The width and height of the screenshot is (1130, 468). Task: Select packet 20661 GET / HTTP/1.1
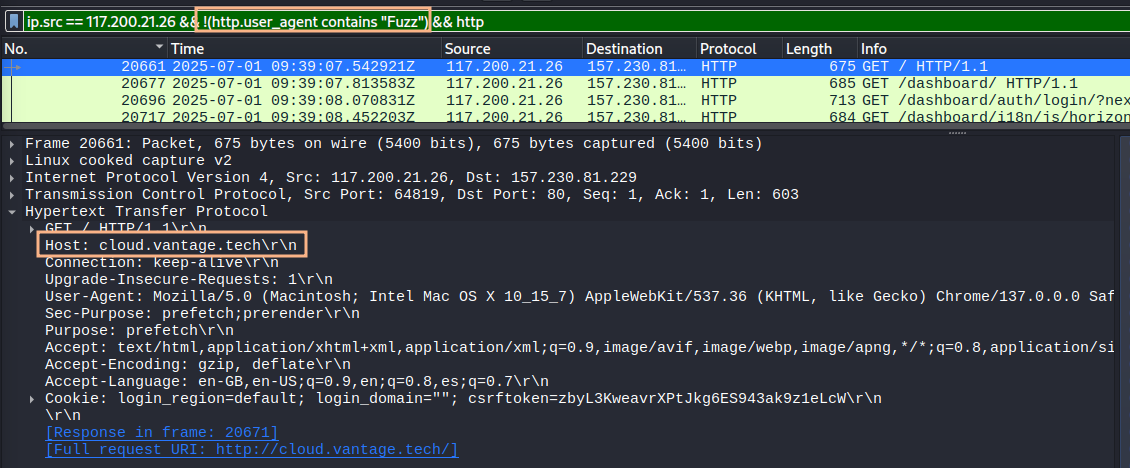(565, 66)
